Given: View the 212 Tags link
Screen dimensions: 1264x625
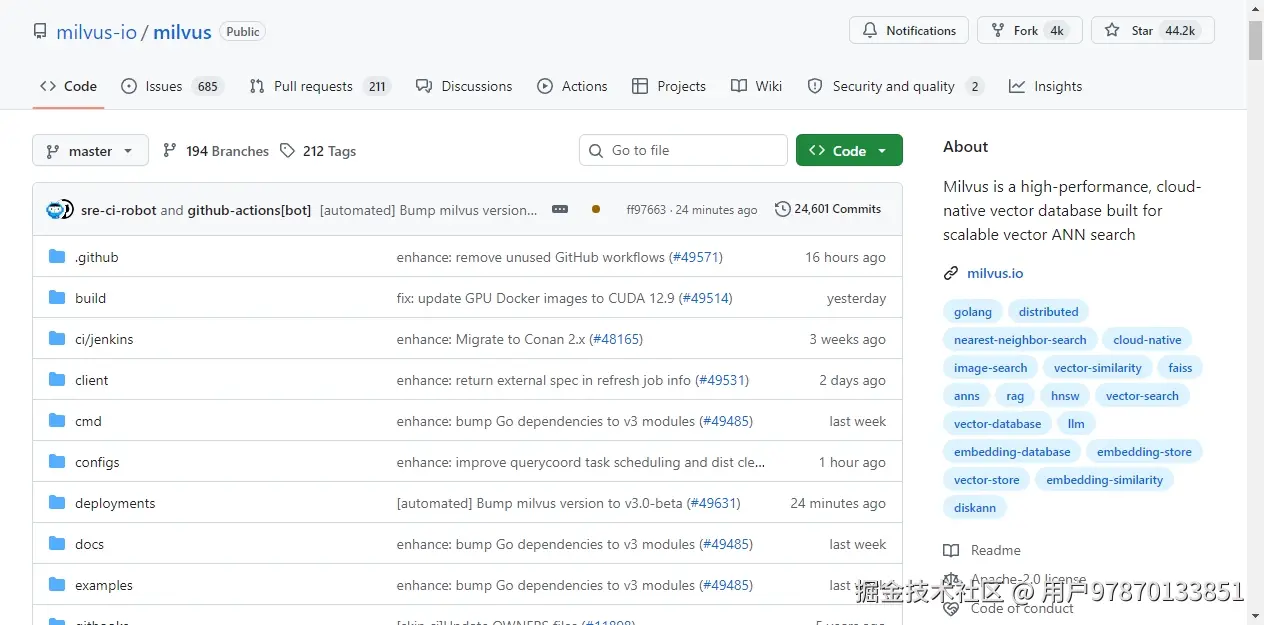Looking at the screenshot, I should coord(318,151).
